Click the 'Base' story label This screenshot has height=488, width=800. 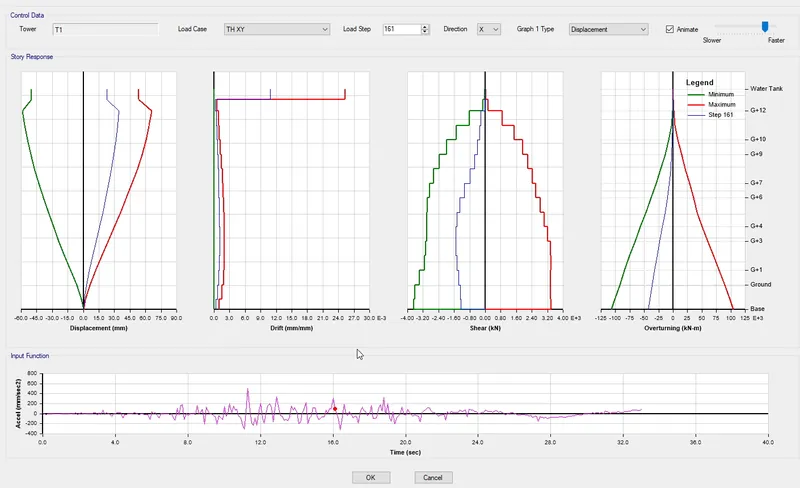coord(757,309)
